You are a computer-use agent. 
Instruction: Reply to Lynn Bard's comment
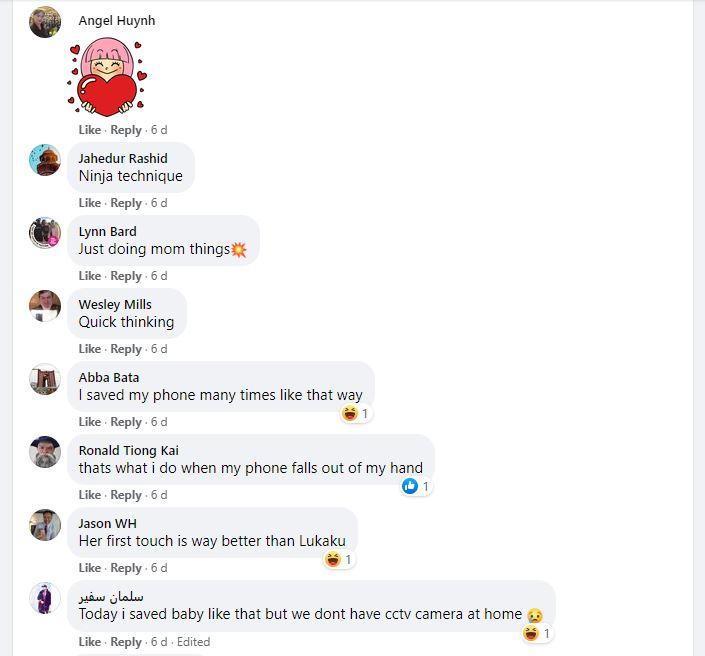pyautogui.click(x=126, y=276)
